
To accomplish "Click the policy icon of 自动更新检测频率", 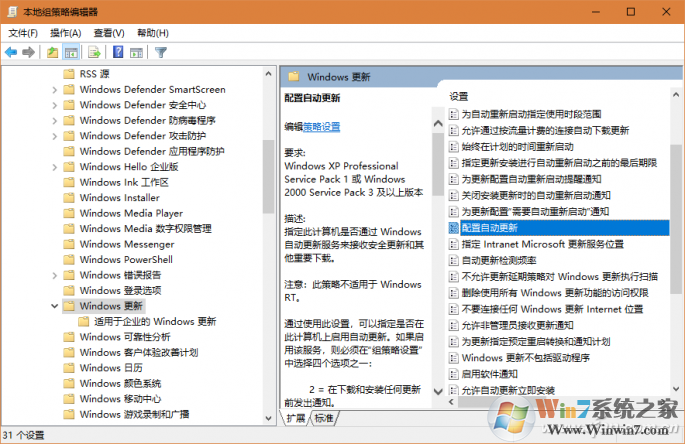I will 453,260.
